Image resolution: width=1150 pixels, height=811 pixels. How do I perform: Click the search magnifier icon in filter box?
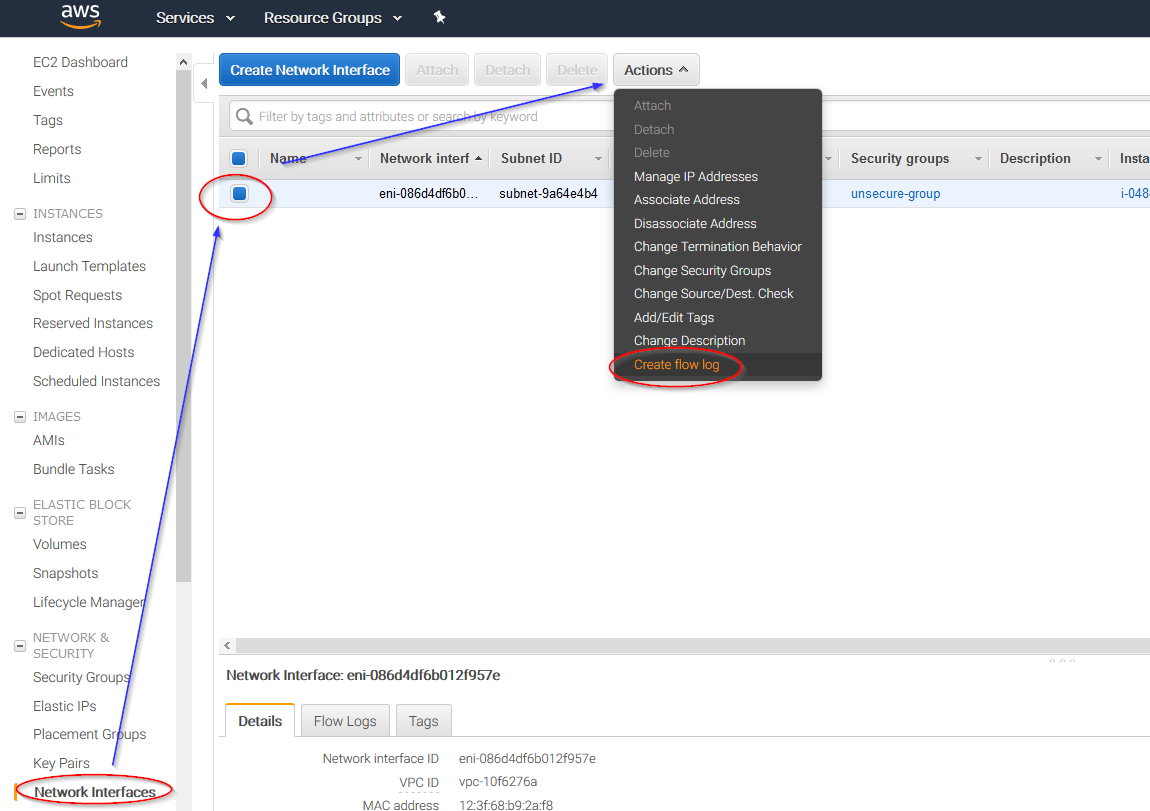point(244,116)
